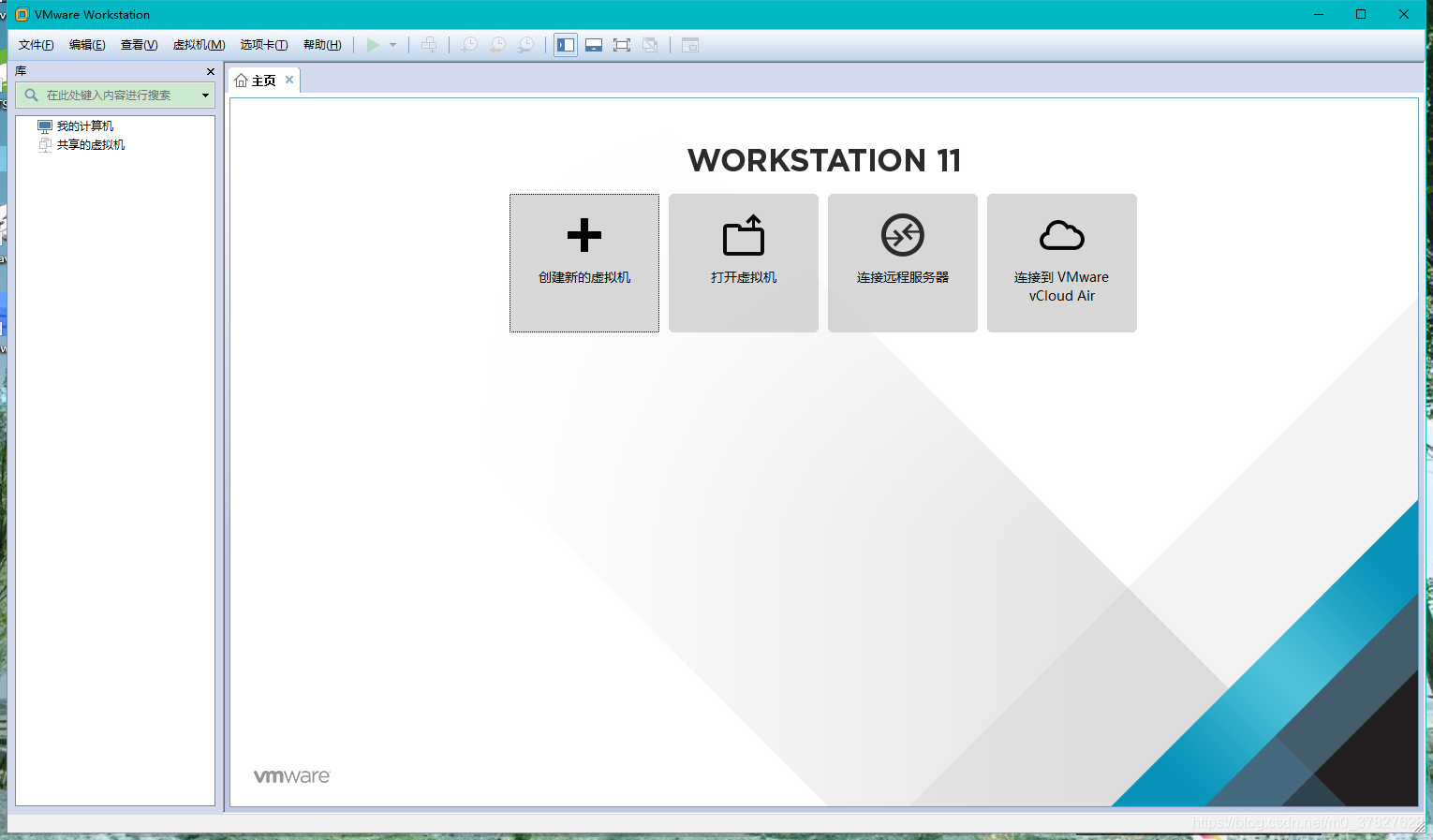Open the 查看(V) menu
The width and height of the screenshot is (1433, 840).
pos(139,45)
